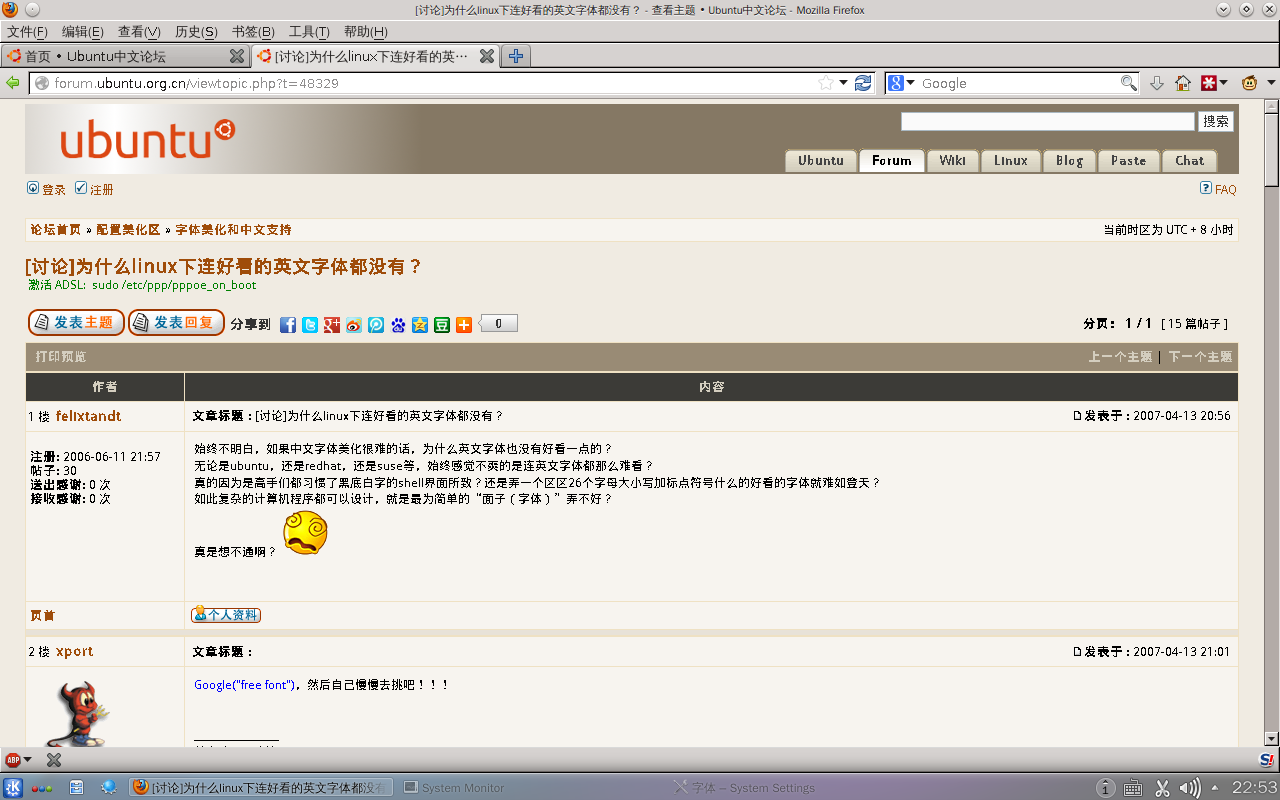
Task: Click the red asterisk addon icon
Action: (x=1209, y=83)
